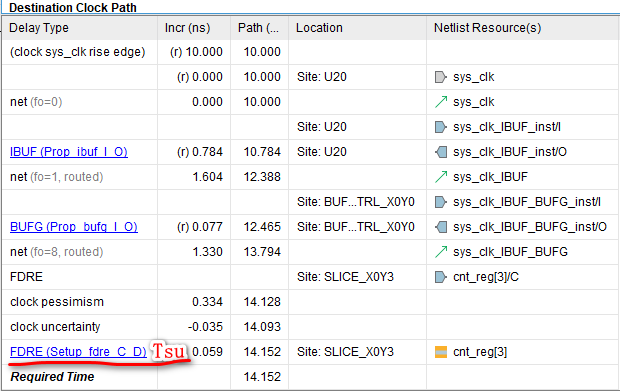Click the cnt_reg[3]/C netlist resource
The height and width of the screenshot is (391, 620).
pos(486,277)
